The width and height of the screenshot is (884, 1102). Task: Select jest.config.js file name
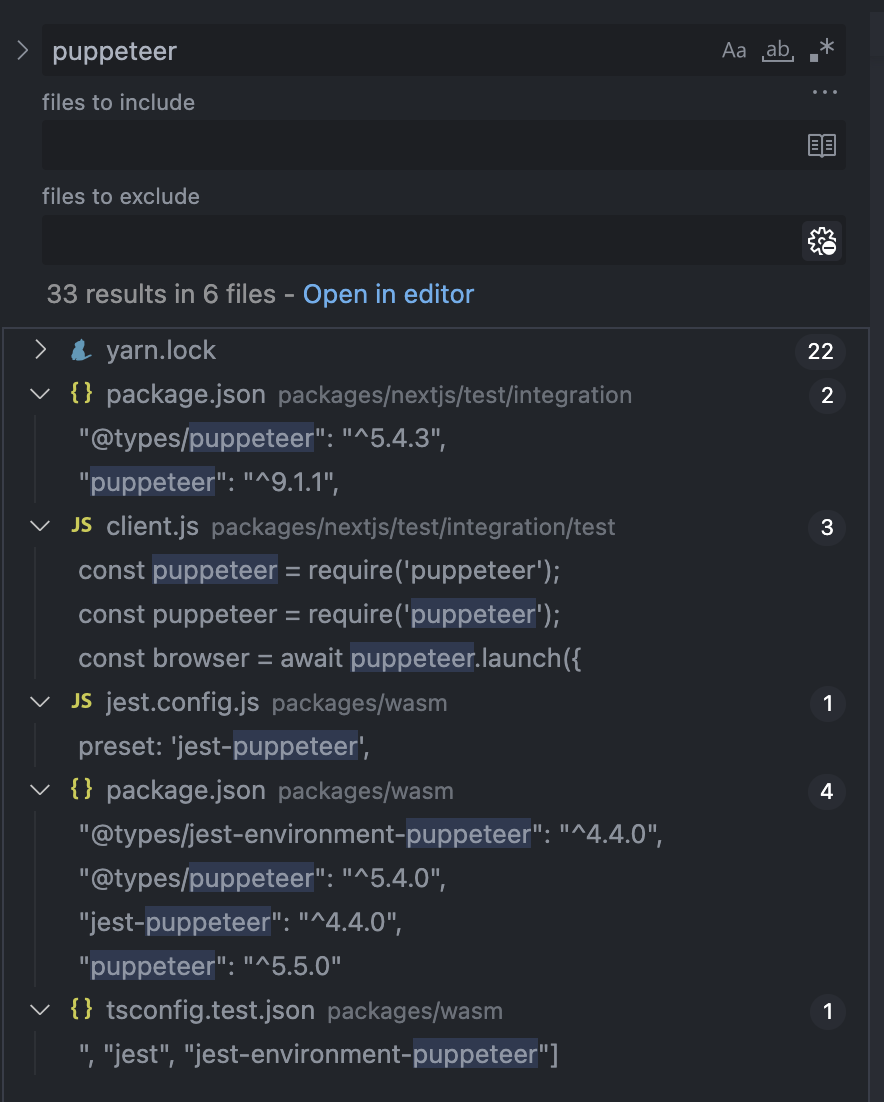click(183, 702)
